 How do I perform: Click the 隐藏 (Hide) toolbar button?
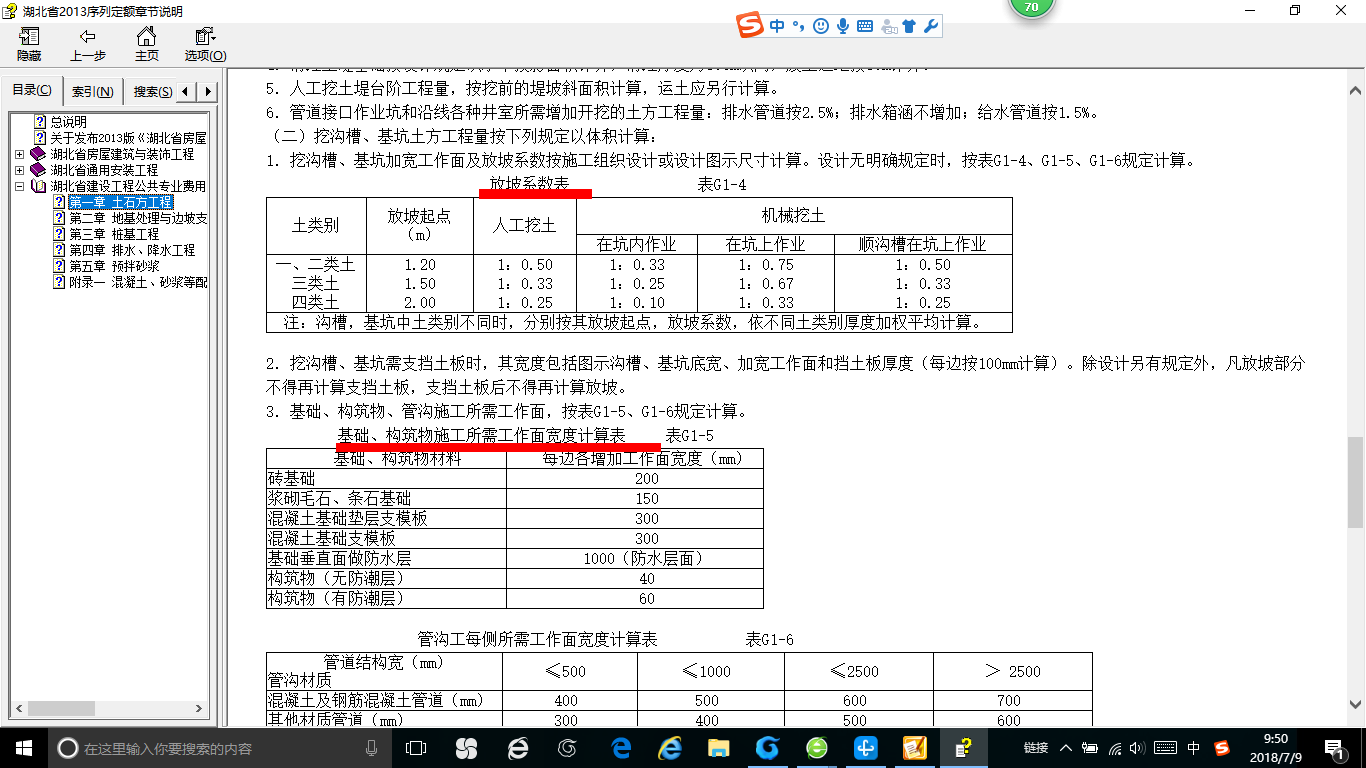coord(29,45)
